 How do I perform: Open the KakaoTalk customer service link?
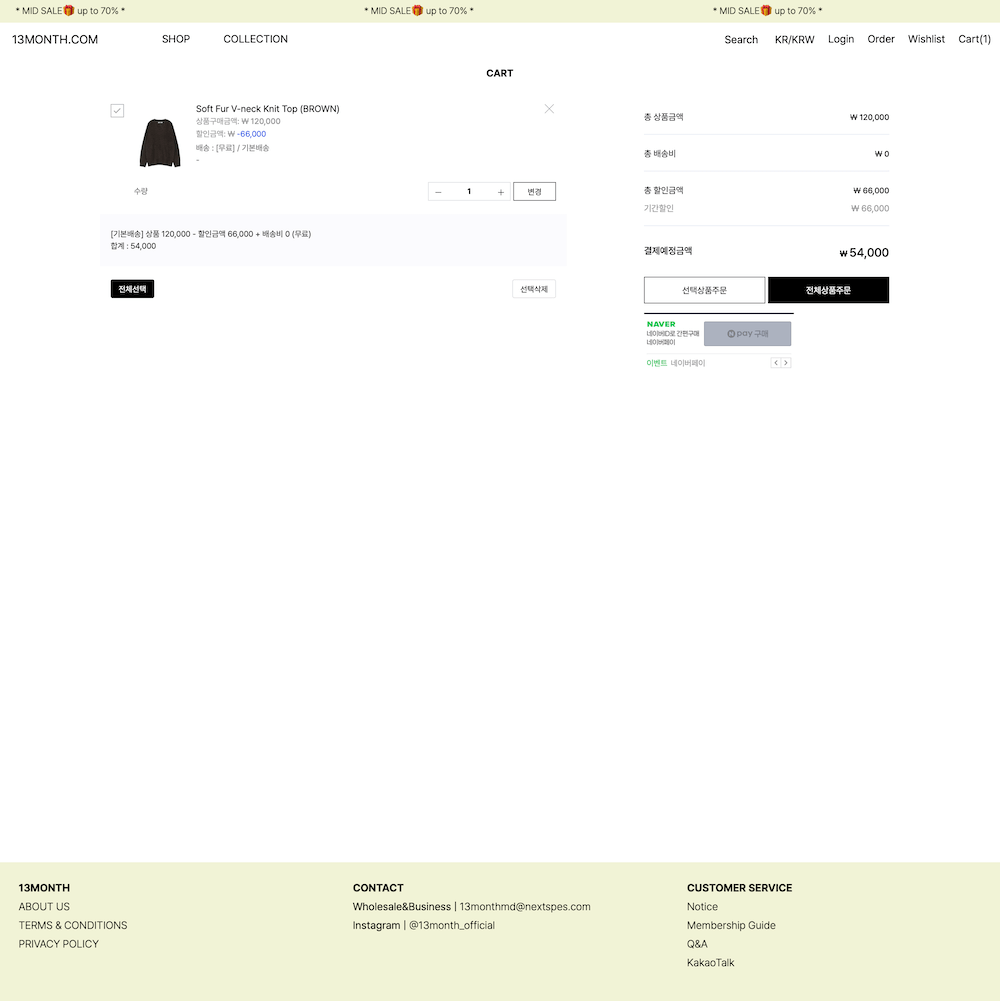click(710, 963)
